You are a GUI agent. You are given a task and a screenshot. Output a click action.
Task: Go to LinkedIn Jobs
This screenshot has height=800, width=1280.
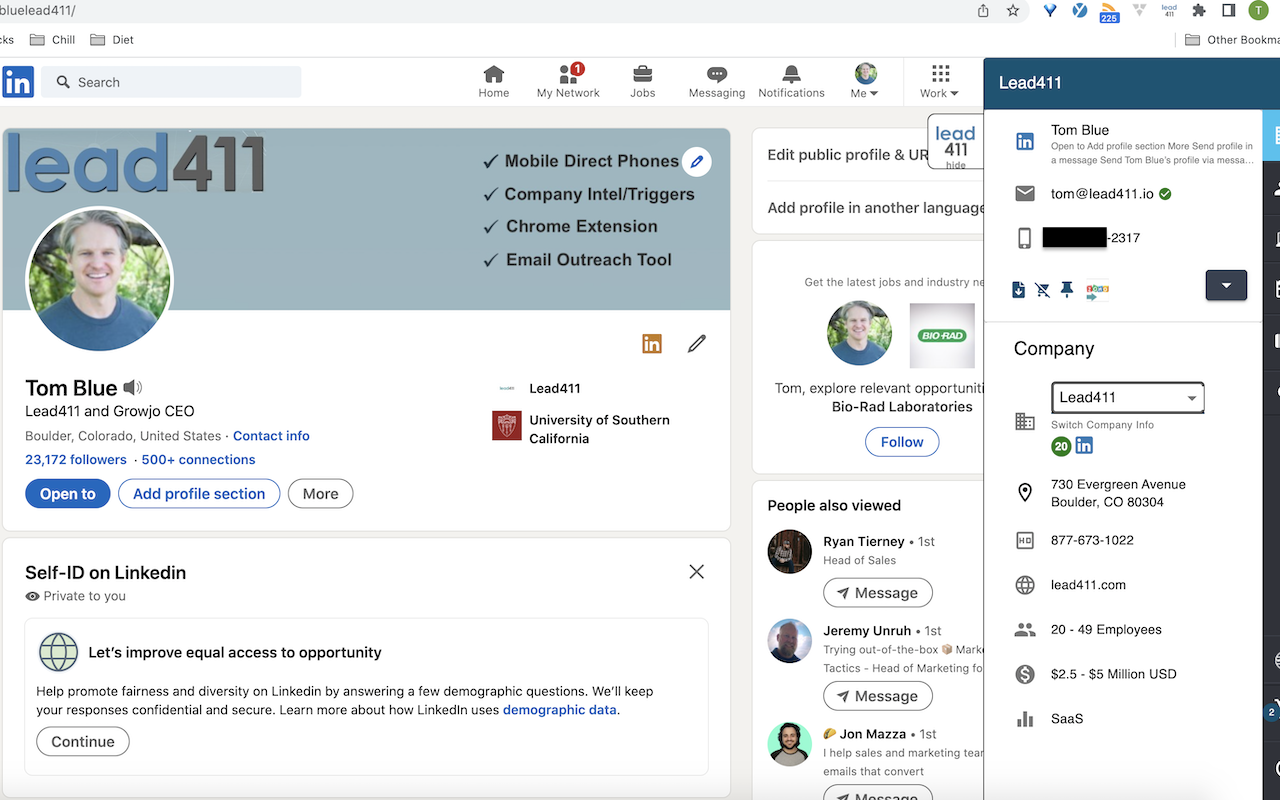(x=642, y=80)
